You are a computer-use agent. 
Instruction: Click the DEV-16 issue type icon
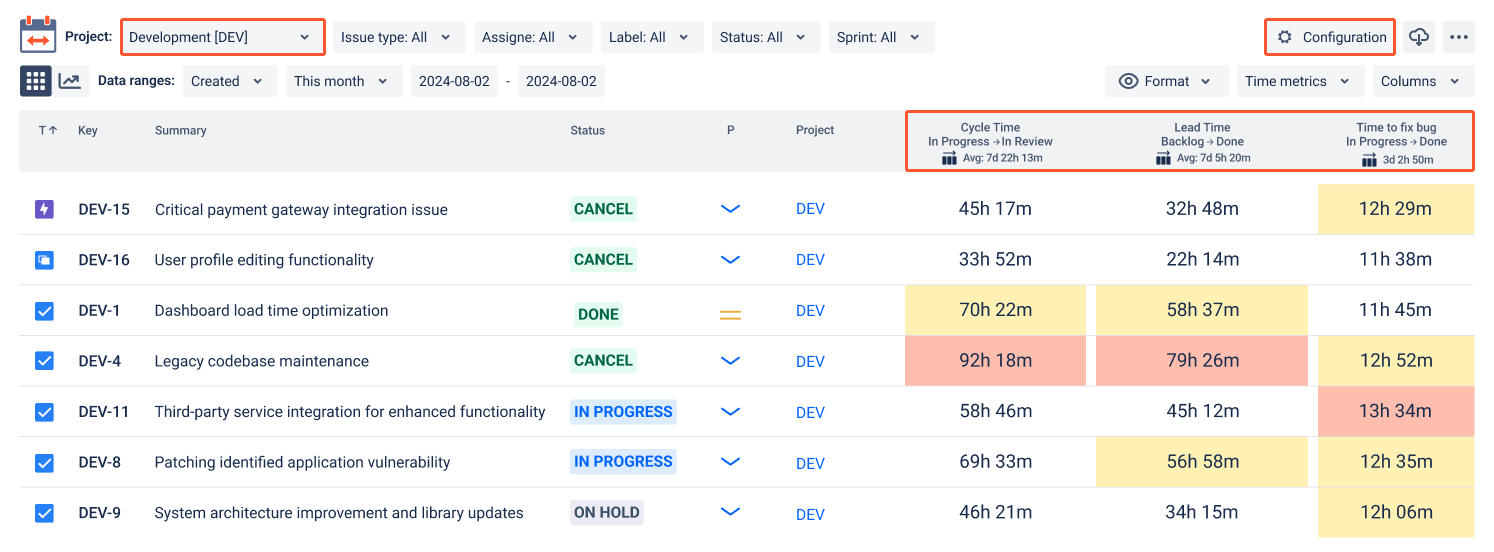click(x=44, y=260)
